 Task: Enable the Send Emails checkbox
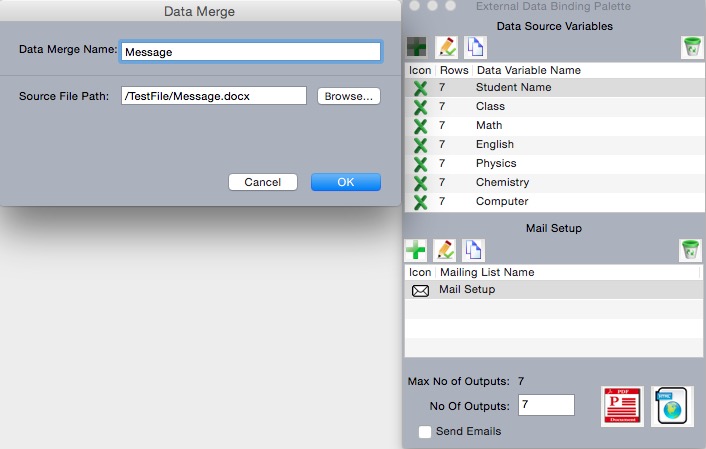[x=425, y=432]
